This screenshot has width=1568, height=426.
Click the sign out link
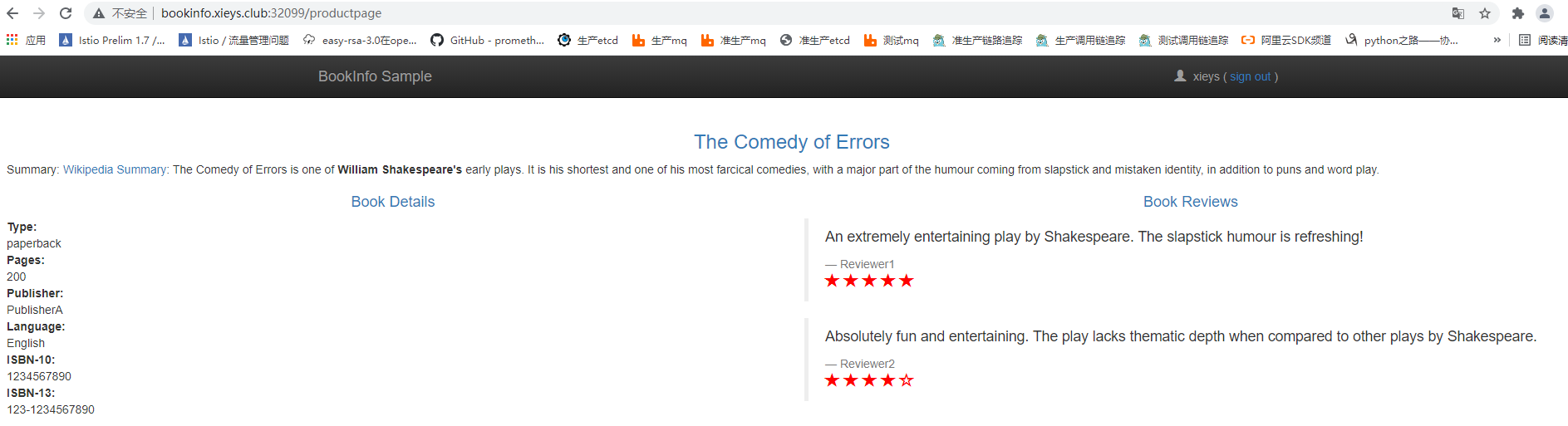(x=1251, y=76)
